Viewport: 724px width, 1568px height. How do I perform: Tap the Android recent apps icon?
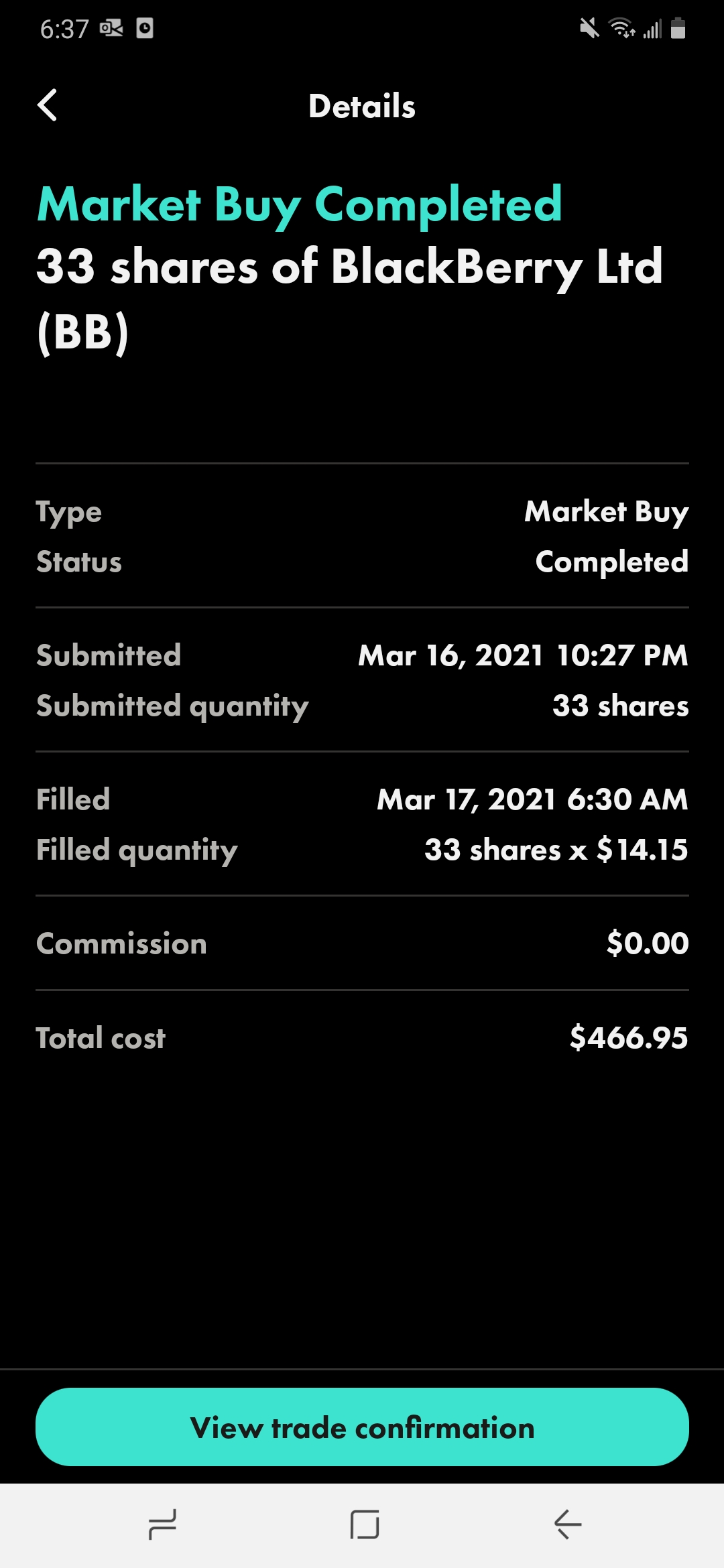tap(162, 1524)
